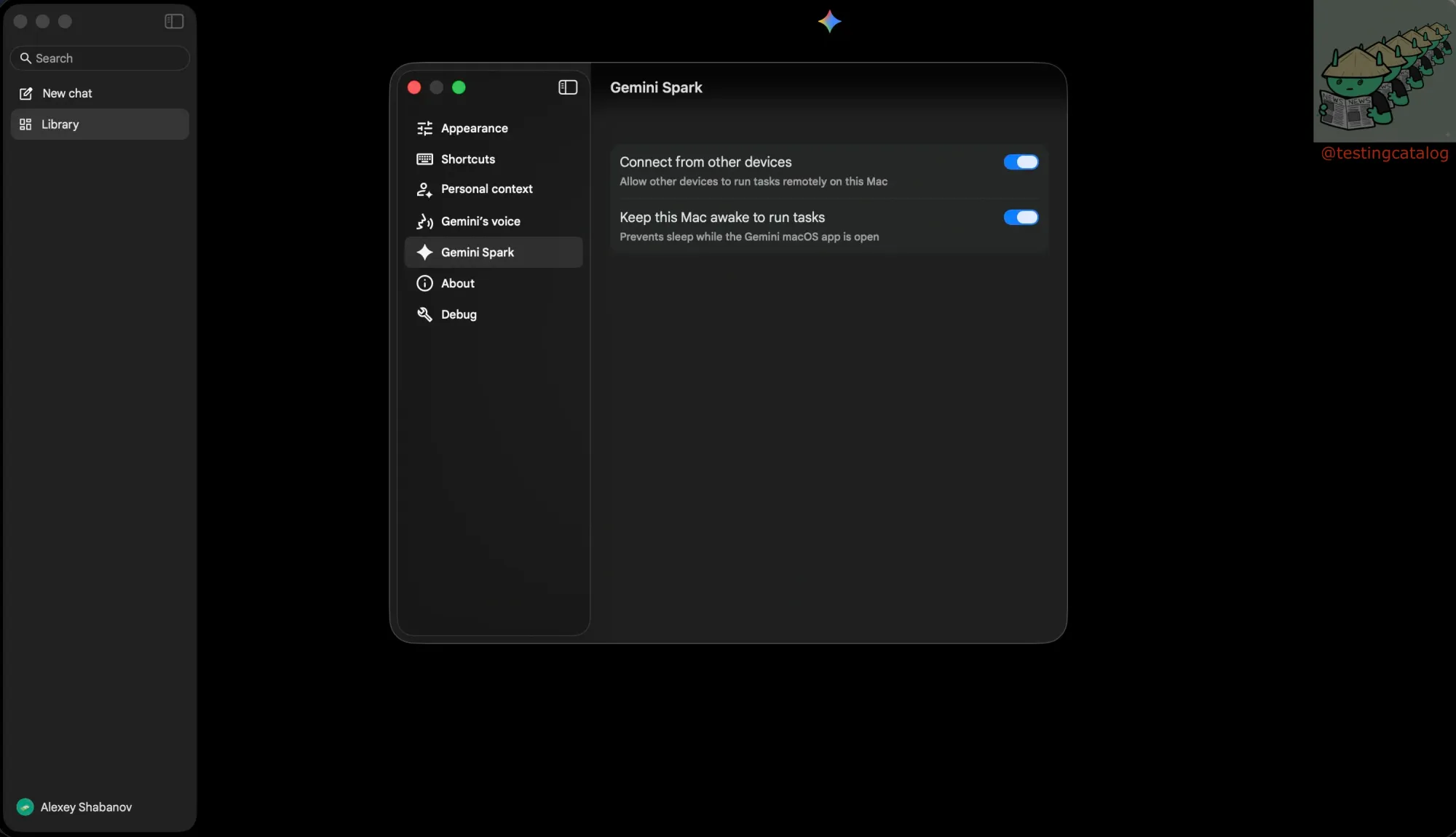Click the search magnifier icon

tap(25, 58)
